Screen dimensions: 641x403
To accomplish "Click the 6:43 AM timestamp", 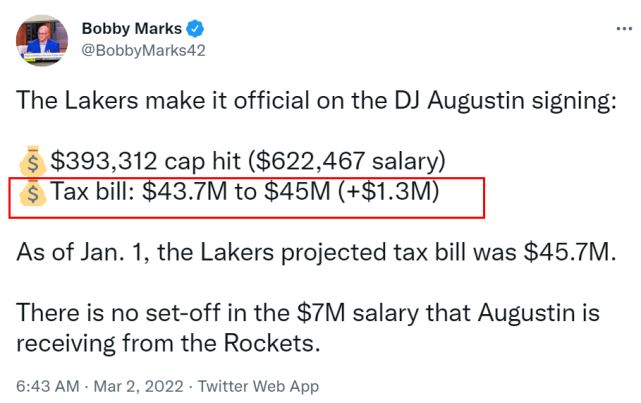I will 45,384.
